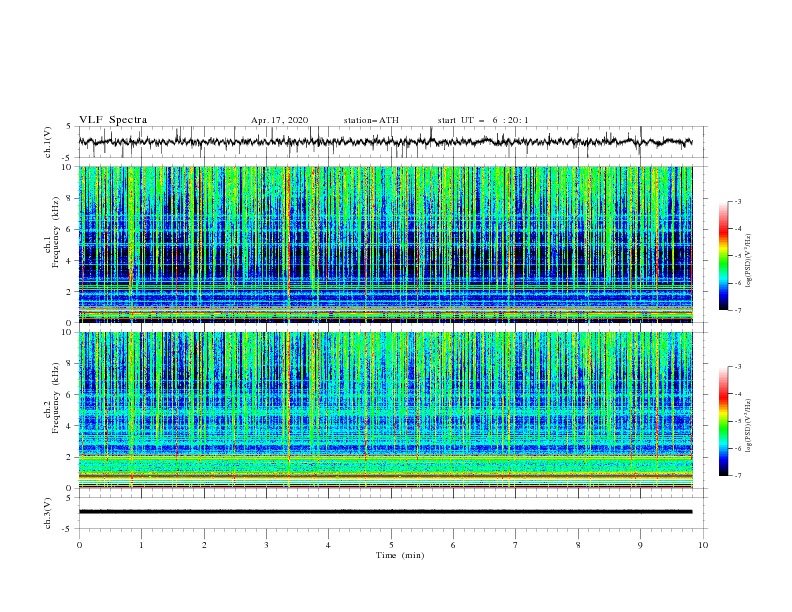Image resolution: width=792 pixels, height=612 pixels.
Task: Click the "ch.1(V)" axis label
Action: [48, 142]
